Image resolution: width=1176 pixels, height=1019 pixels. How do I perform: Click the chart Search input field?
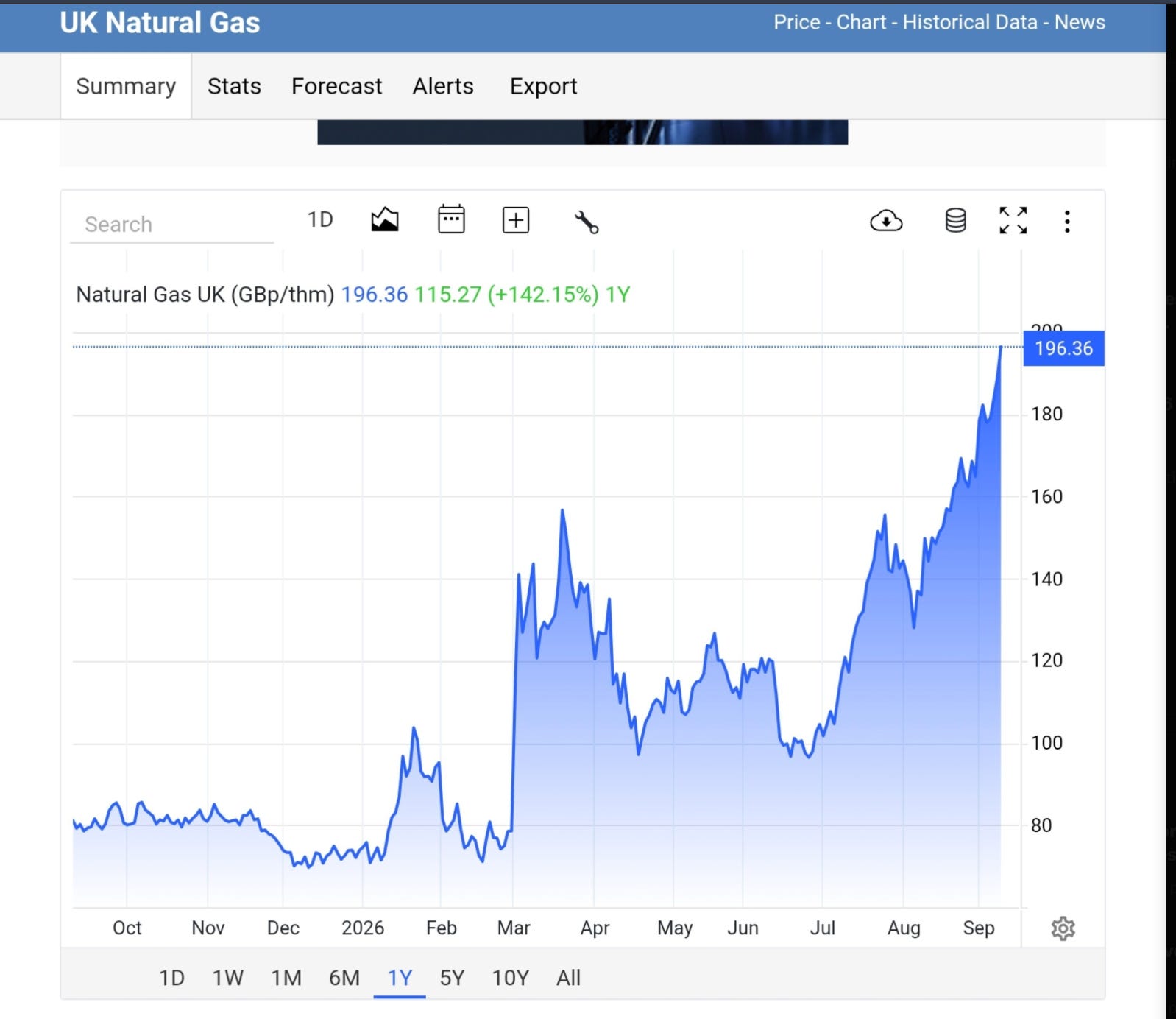172,224
